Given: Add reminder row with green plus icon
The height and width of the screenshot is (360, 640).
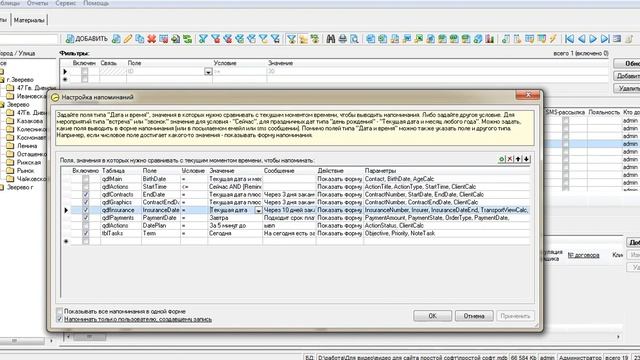Looking at the screenshot, I should [502, 159].
